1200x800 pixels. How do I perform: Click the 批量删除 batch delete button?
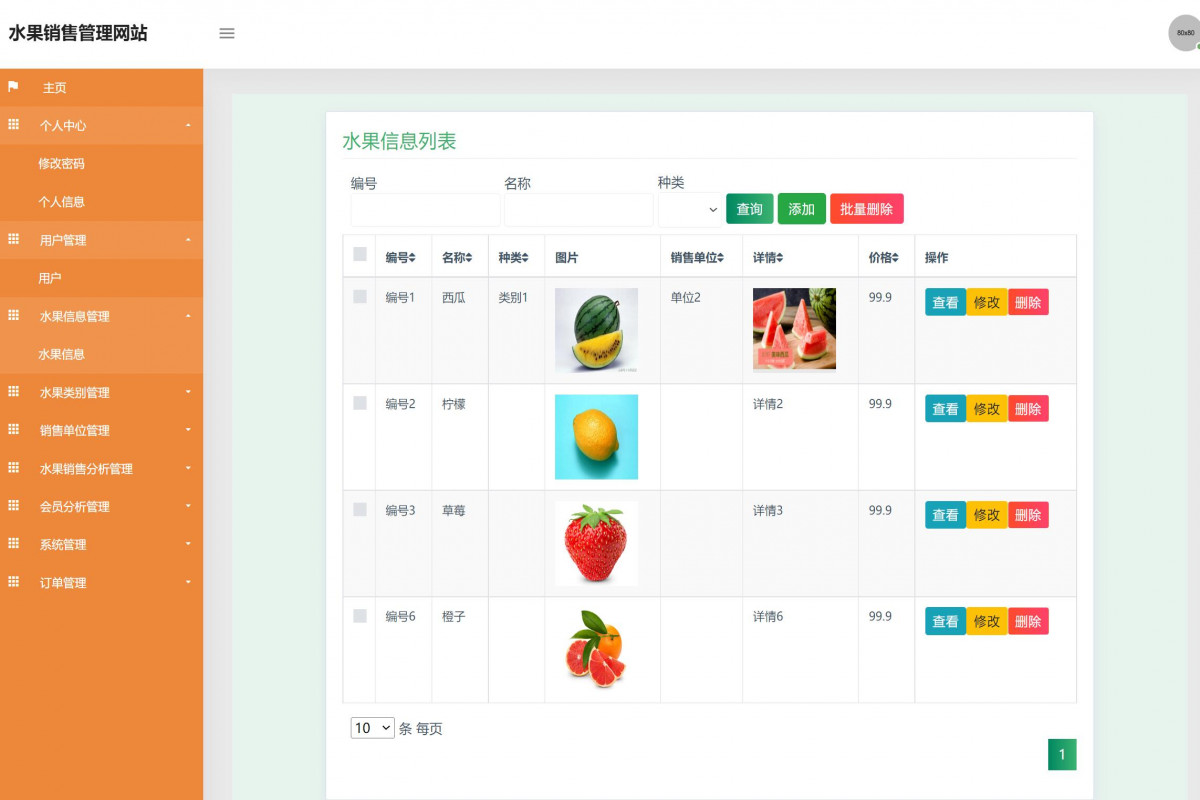(x=866, y=208)
